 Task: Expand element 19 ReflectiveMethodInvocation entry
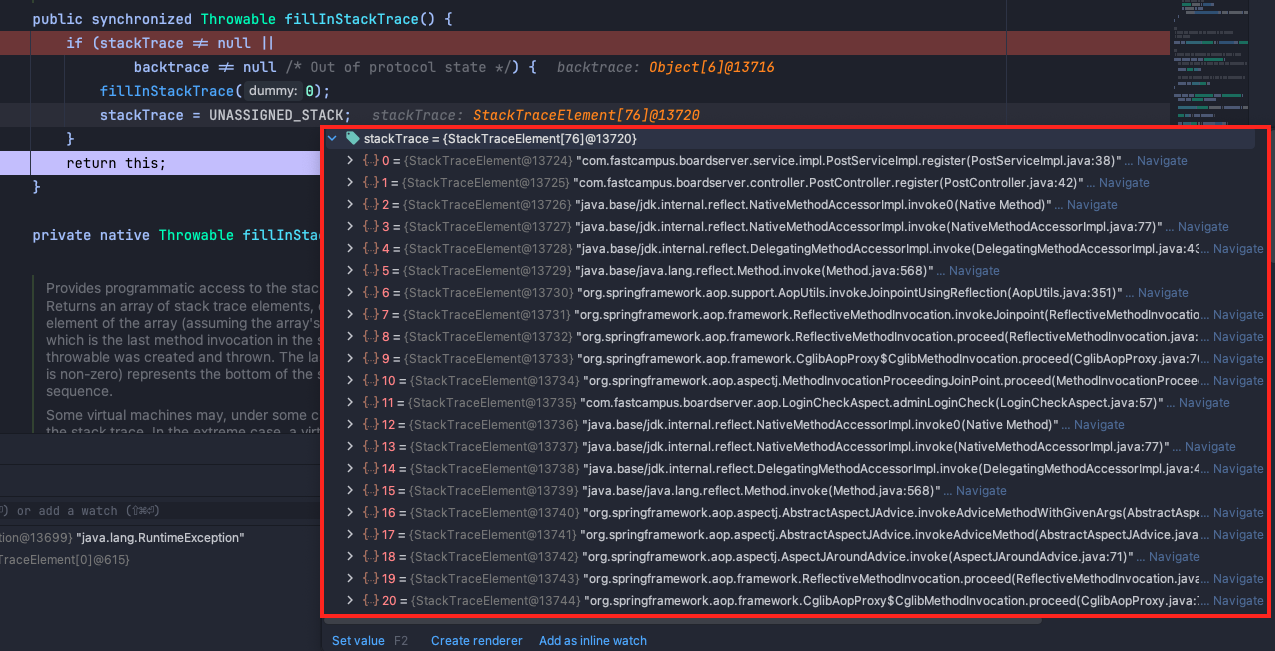point(348,578)
